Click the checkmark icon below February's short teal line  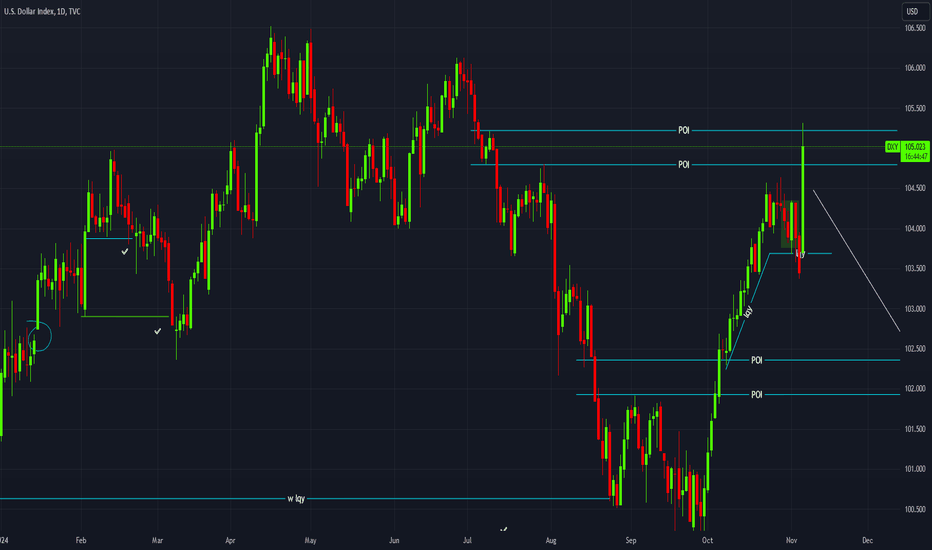tap(125, 252)
